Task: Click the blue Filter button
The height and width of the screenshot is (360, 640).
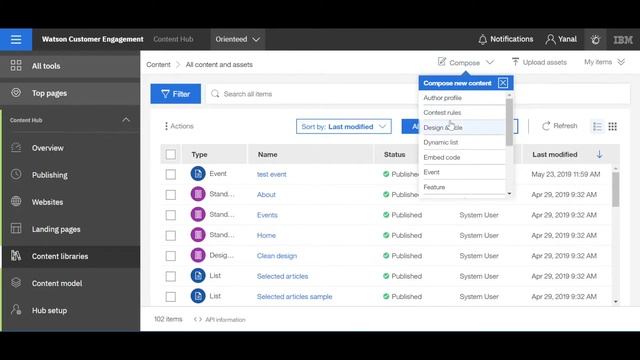Action: tap(176, 94)
